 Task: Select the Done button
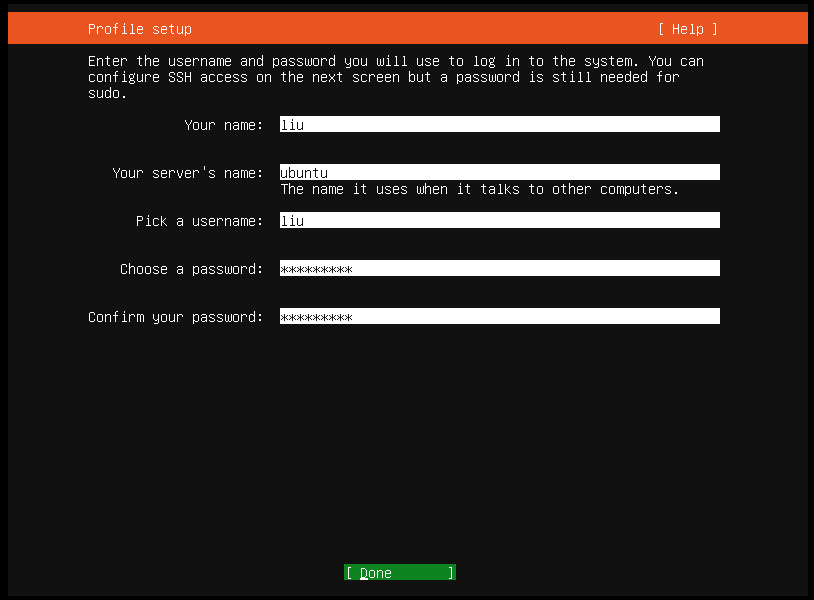pos(400,572)
